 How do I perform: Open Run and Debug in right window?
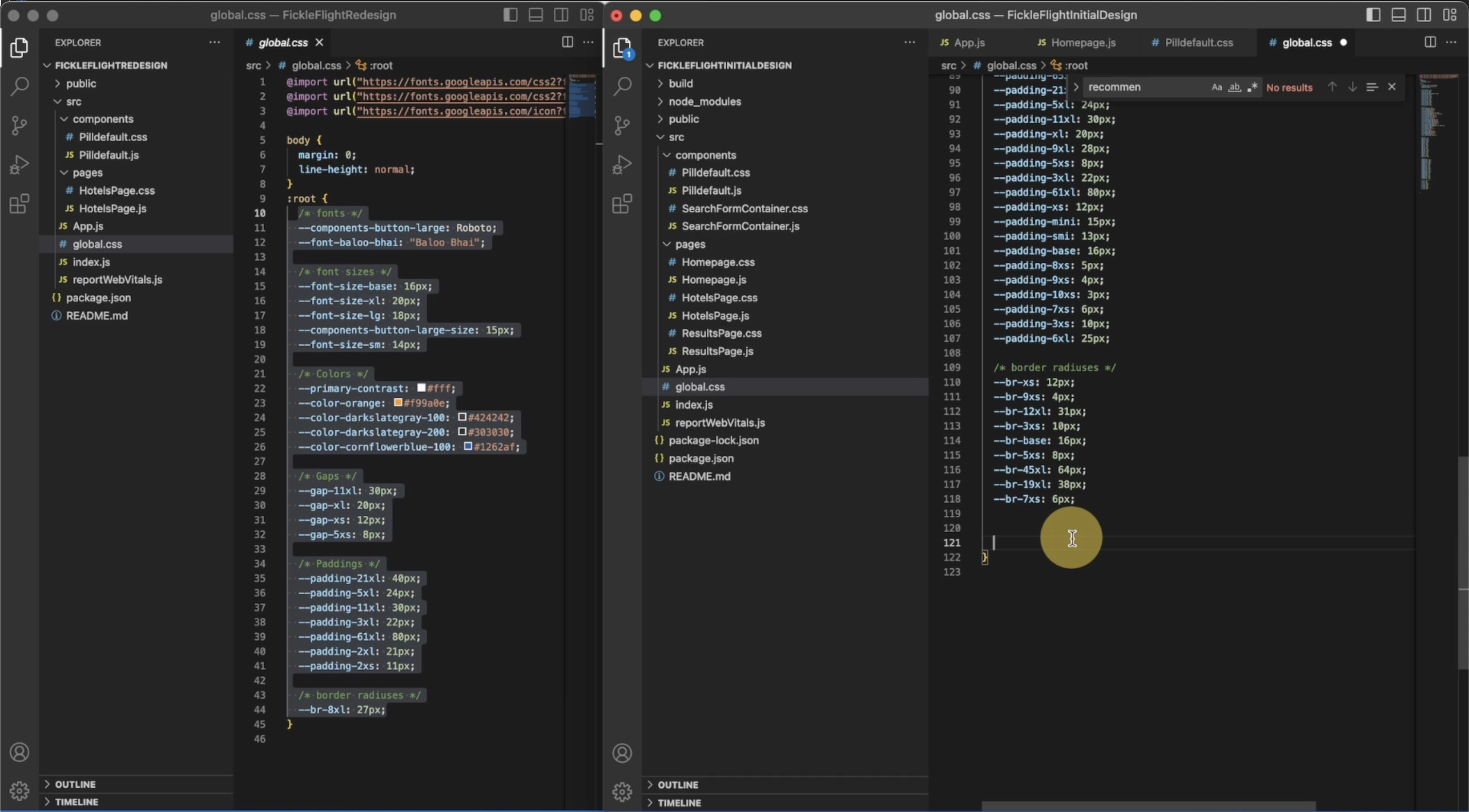(x=622, y=165)
